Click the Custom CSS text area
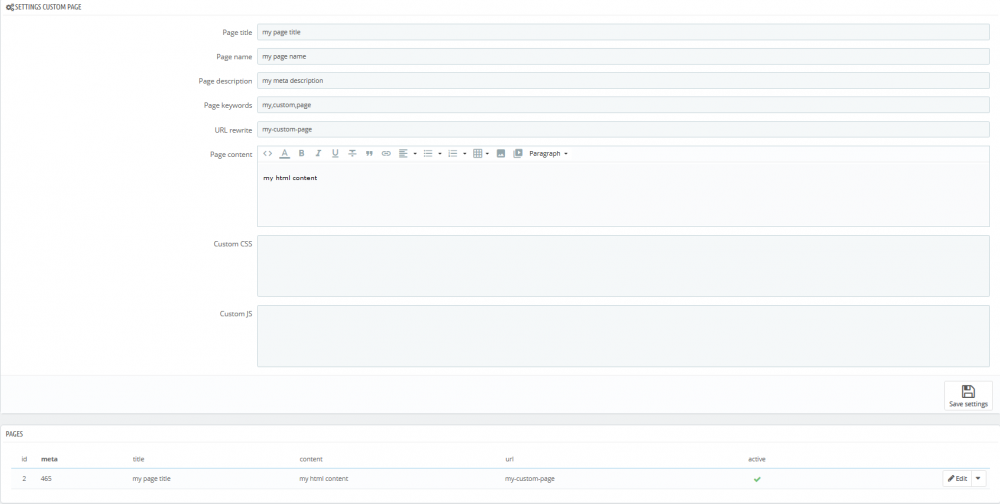Image resolution: width=1000 pixels, height=504 pixels. [623, 266]
